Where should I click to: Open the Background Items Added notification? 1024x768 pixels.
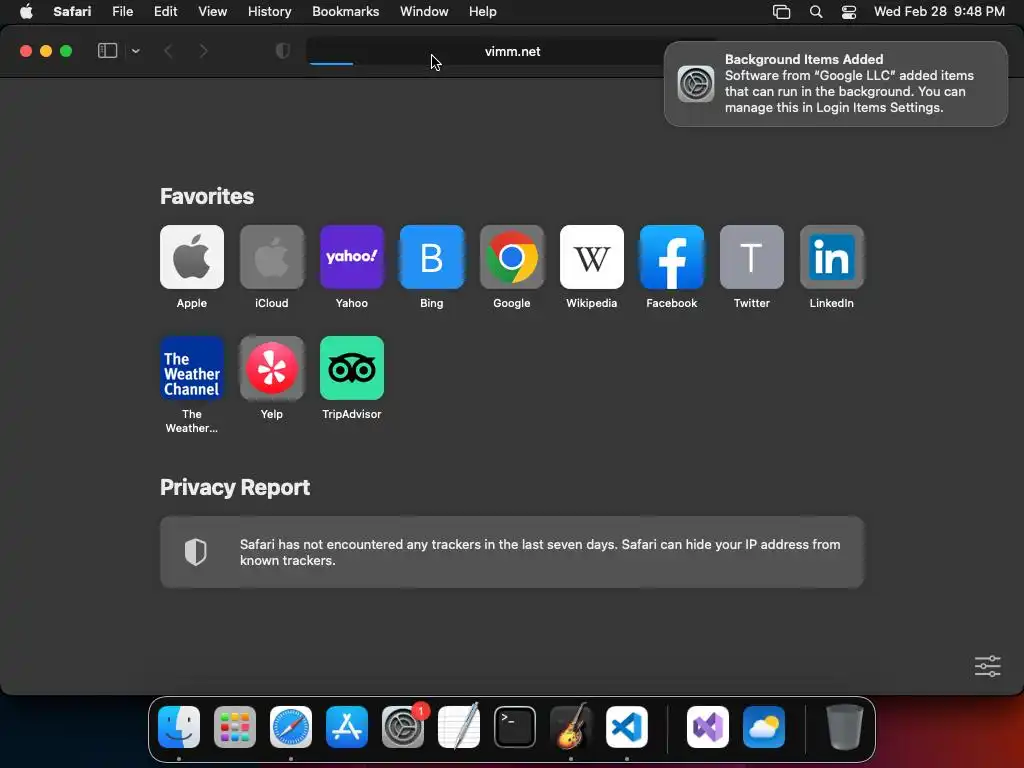click(x=836, y=84)
